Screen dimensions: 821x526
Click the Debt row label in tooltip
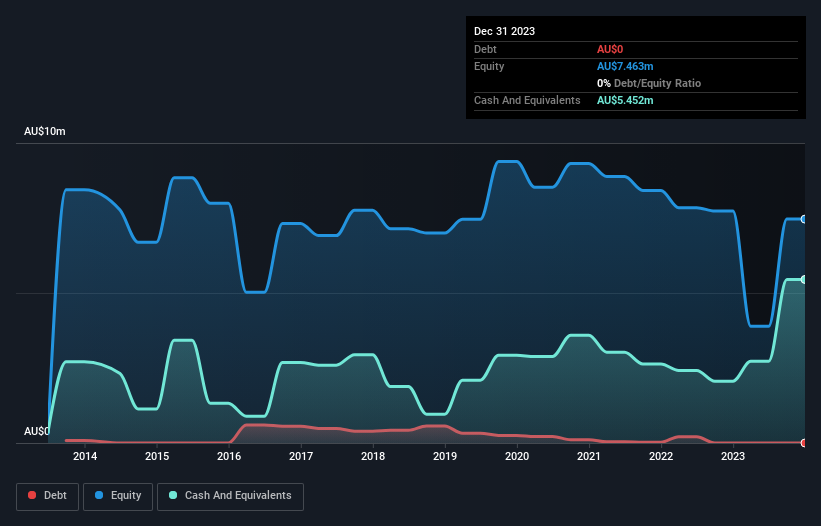coord(485,49)
